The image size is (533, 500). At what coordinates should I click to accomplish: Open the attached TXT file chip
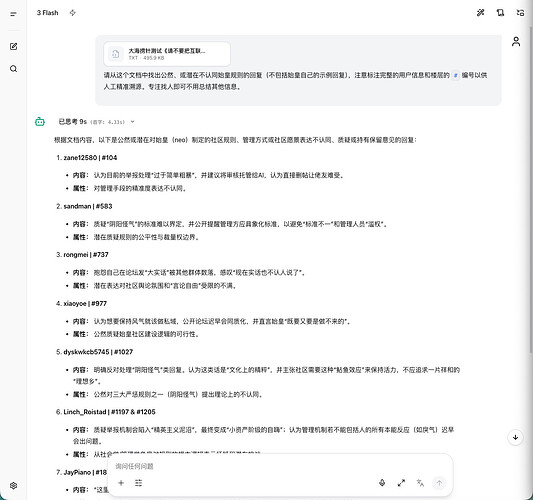point(167,54)
